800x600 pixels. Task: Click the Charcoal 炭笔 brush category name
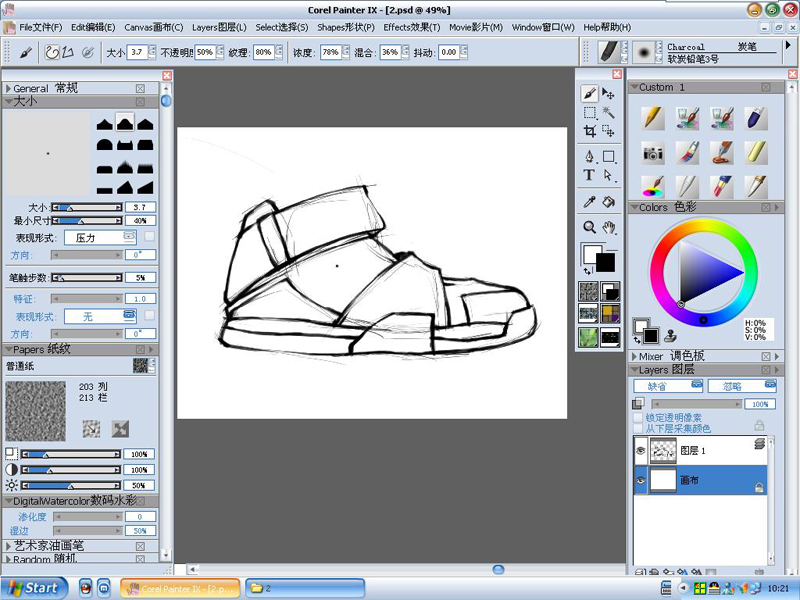coord(712,47)
